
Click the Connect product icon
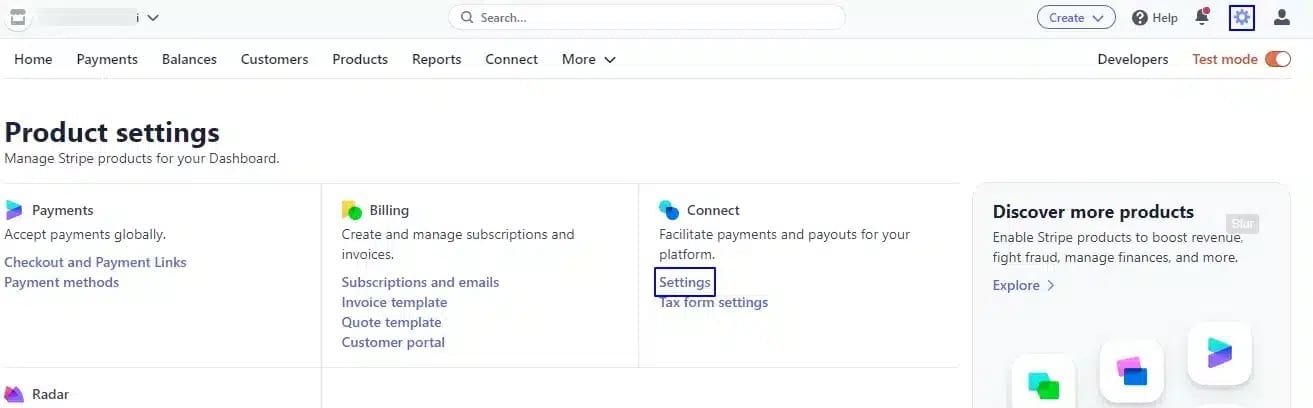click(669, 210)
